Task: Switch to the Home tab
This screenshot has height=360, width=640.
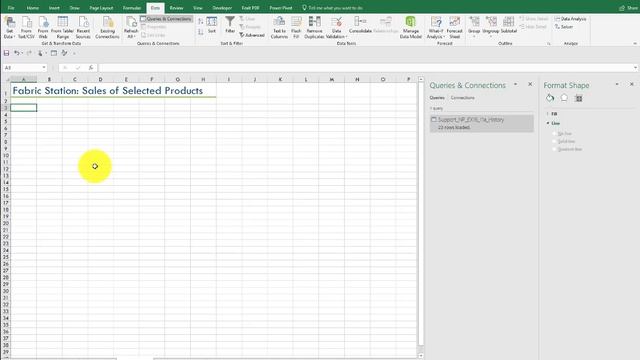Action: click(x=33, y=8)
